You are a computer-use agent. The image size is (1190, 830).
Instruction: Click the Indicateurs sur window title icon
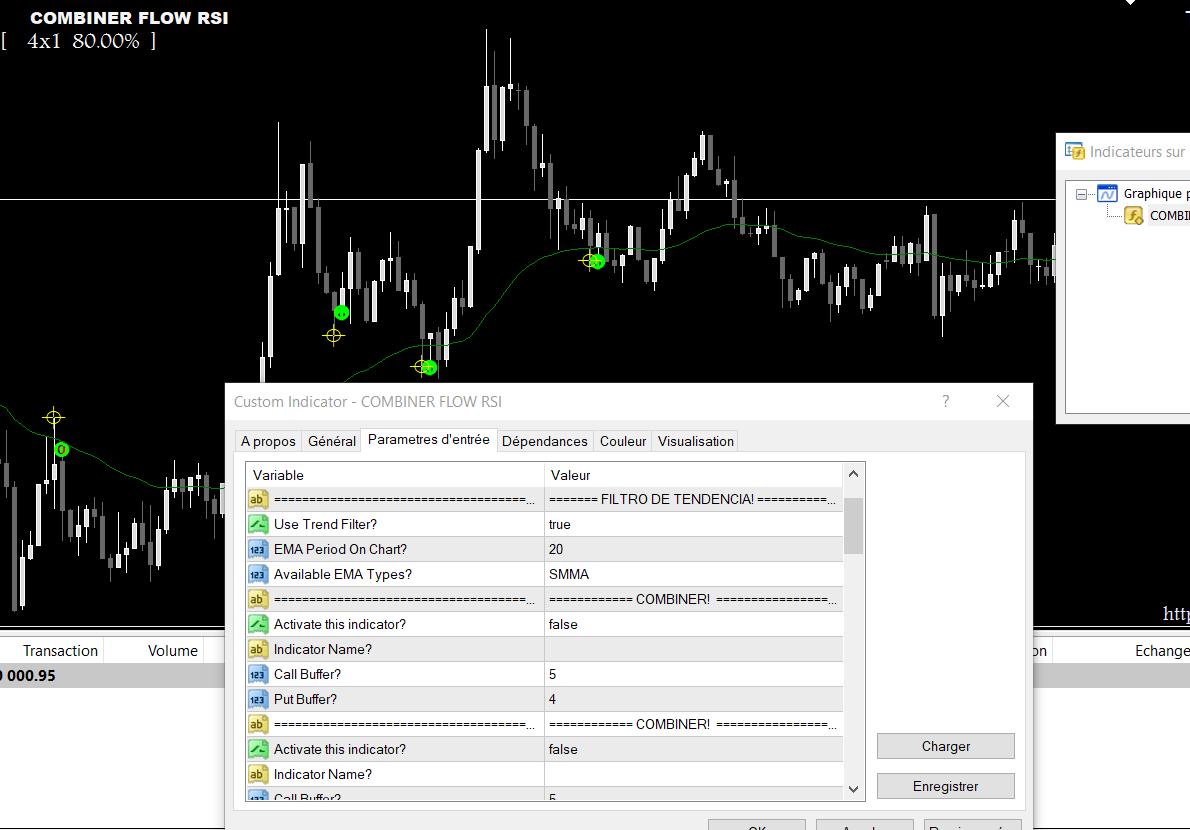[1074, 151]
